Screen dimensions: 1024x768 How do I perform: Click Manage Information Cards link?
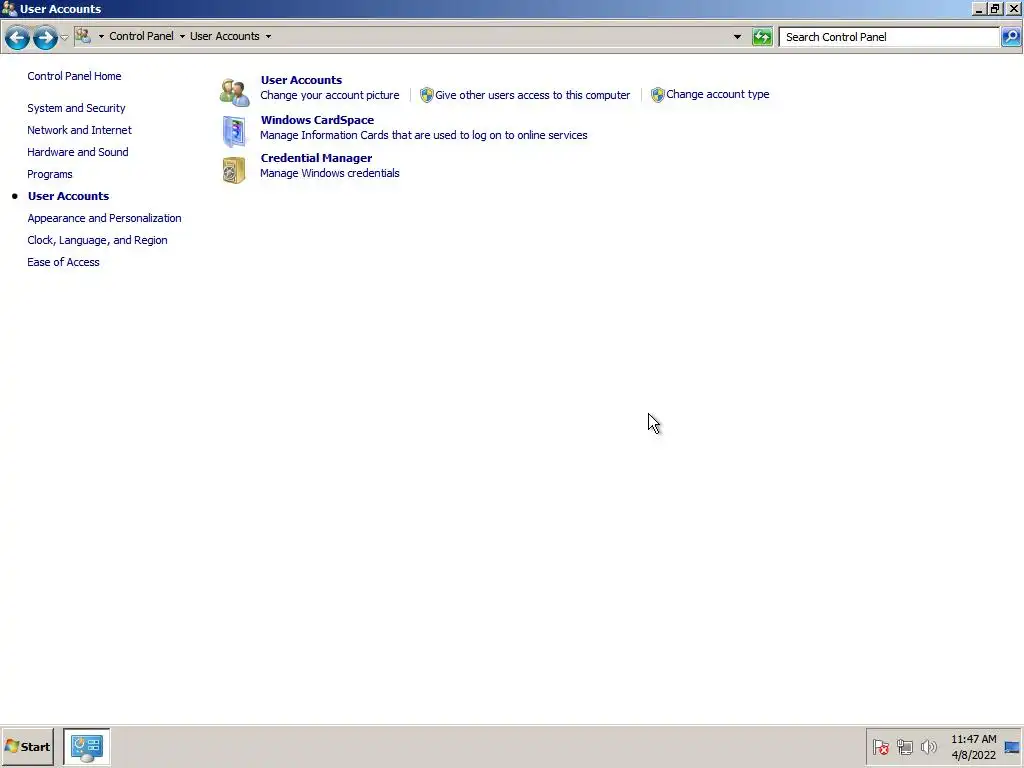[x=424, y=135]
